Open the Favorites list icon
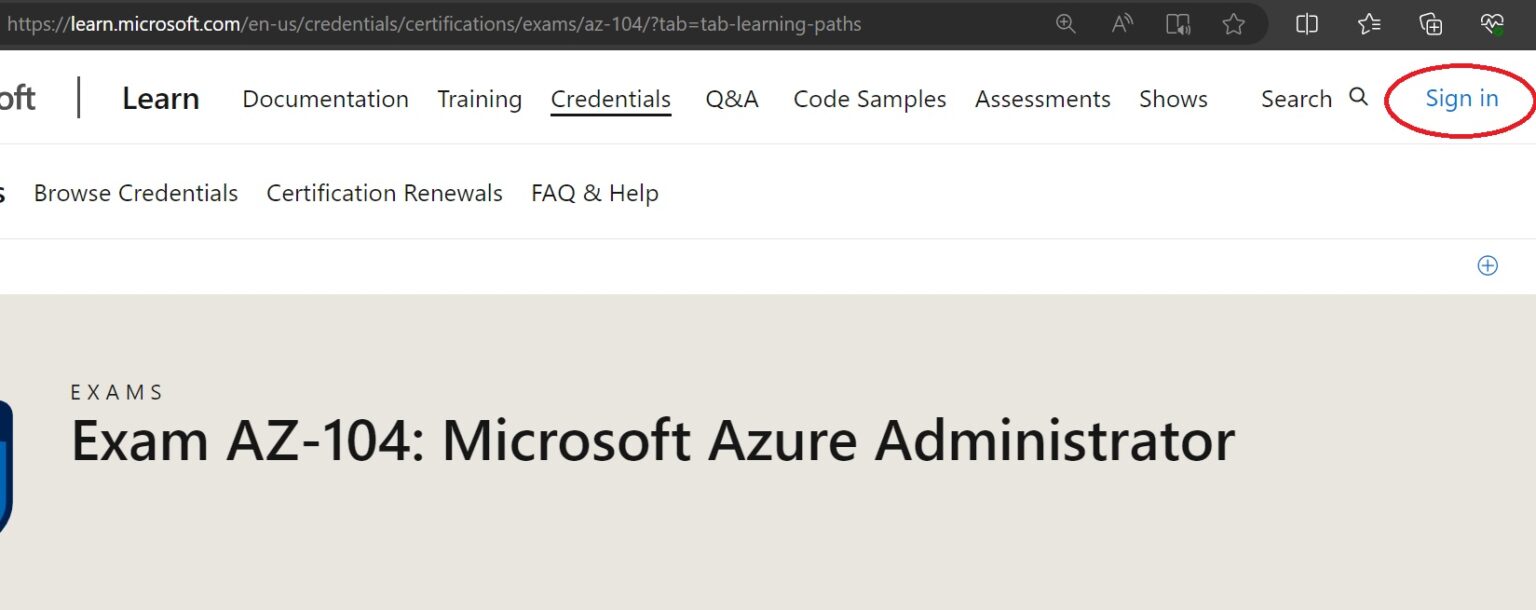1536x610 pixels. coord(1369,24)
